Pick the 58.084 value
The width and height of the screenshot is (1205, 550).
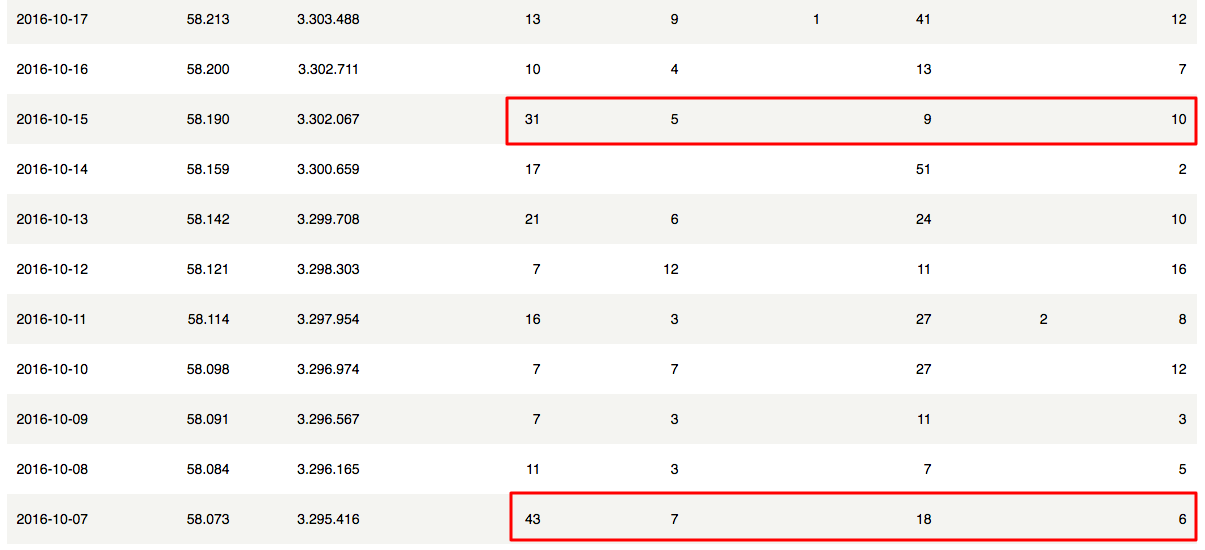pyautogui.click(x=208, y=469)
